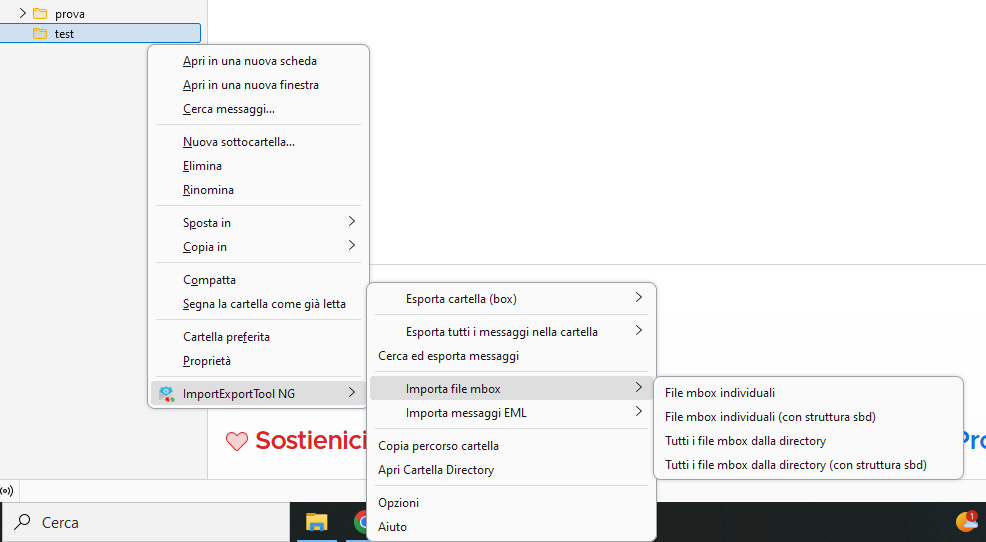Viewport: 986px width, 542px height.
Task: Open Proprietà from the context menu
Action: pos(258,361)
